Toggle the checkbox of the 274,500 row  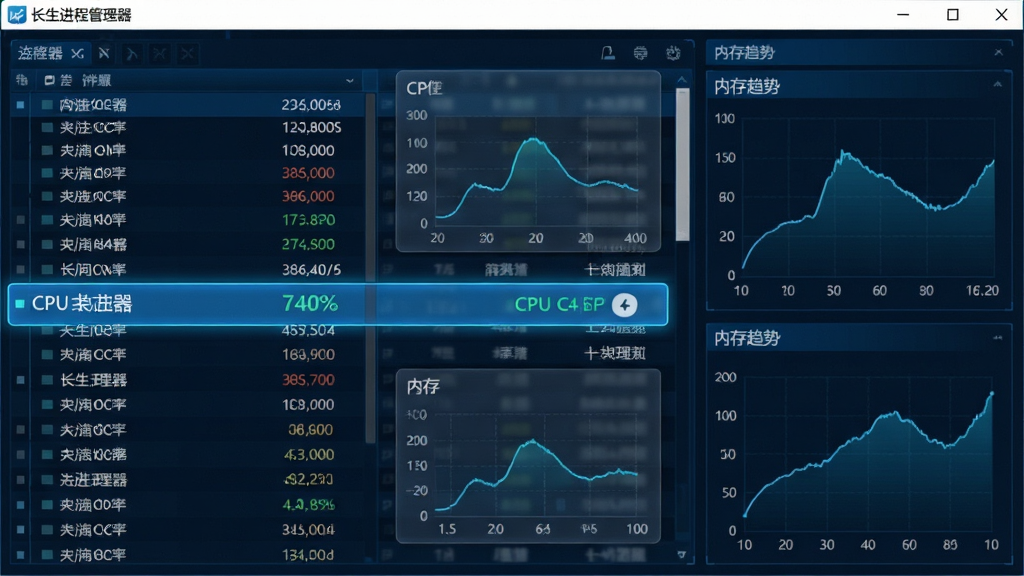click(x=20, y=244)
